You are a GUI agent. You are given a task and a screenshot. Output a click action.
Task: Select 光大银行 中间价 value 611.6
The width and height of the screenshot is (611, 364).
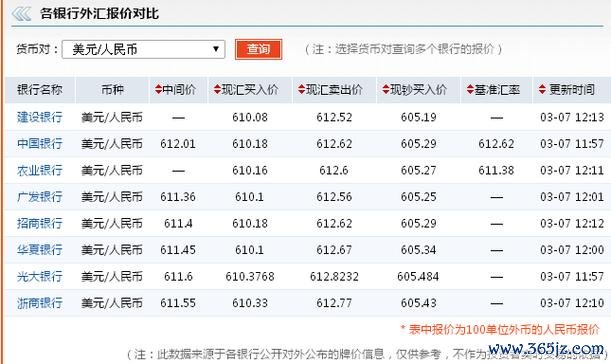[x=178, y=277]
